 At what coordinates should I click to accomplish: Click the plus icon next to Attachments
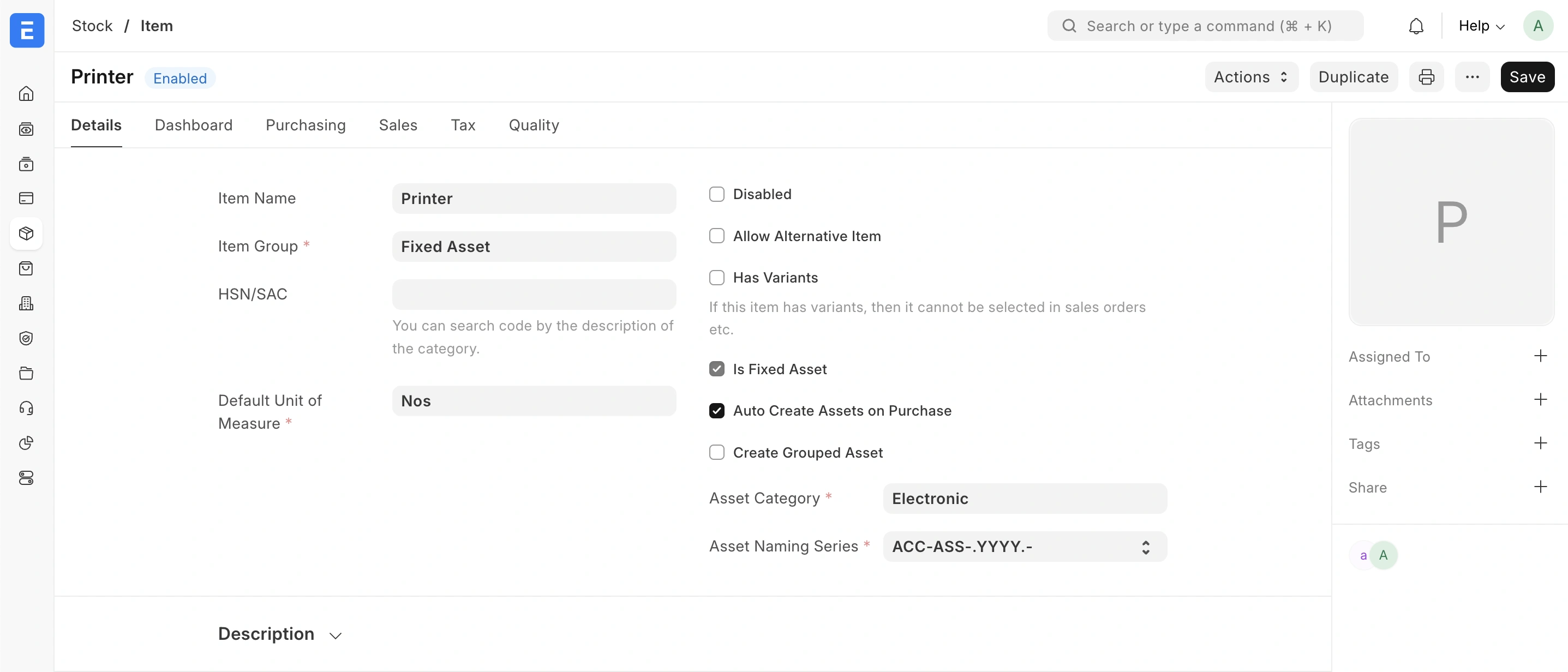[1540, 399]
